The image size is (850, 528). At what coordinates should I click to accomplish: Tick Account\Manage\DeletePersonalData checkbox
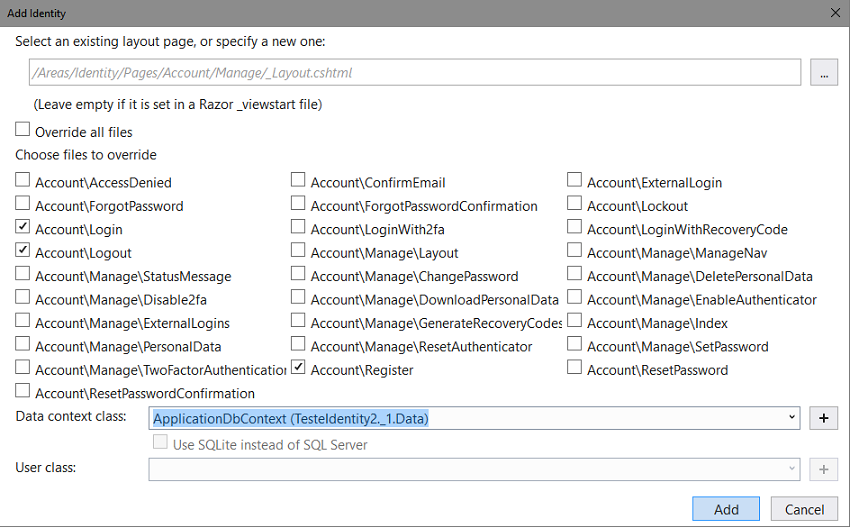(574, 275)
